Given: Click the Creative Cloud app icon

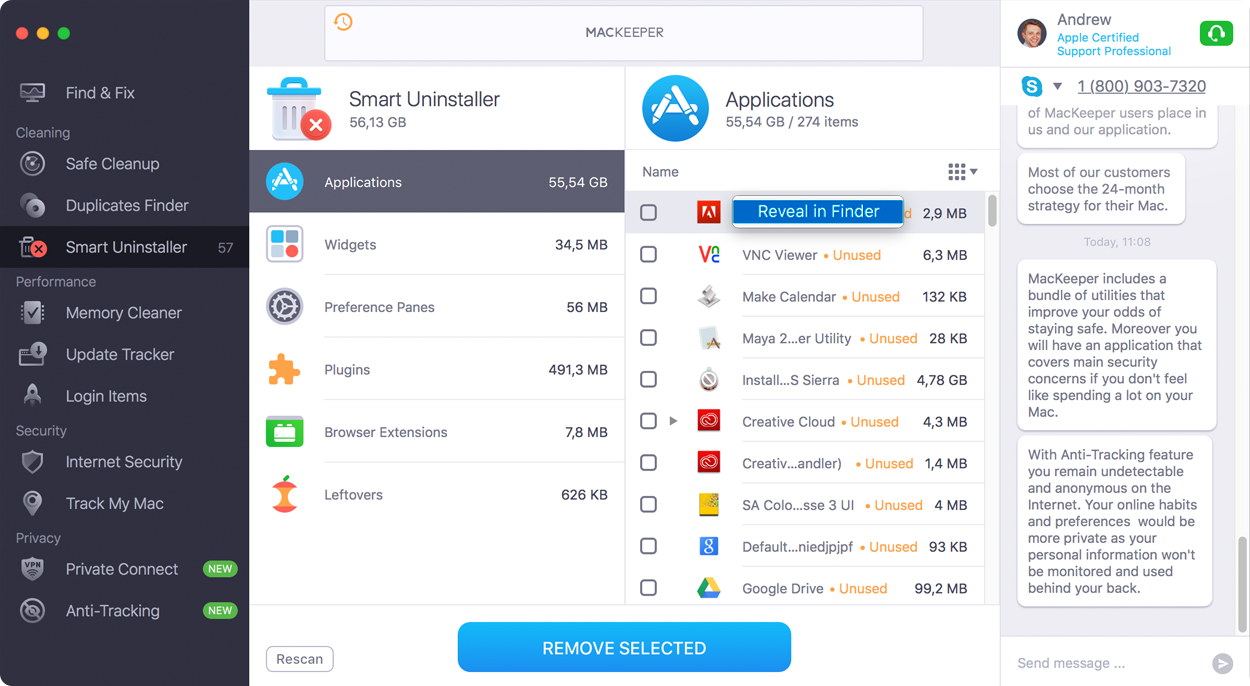Looking at the screenshot, I should tap(708, 422).
